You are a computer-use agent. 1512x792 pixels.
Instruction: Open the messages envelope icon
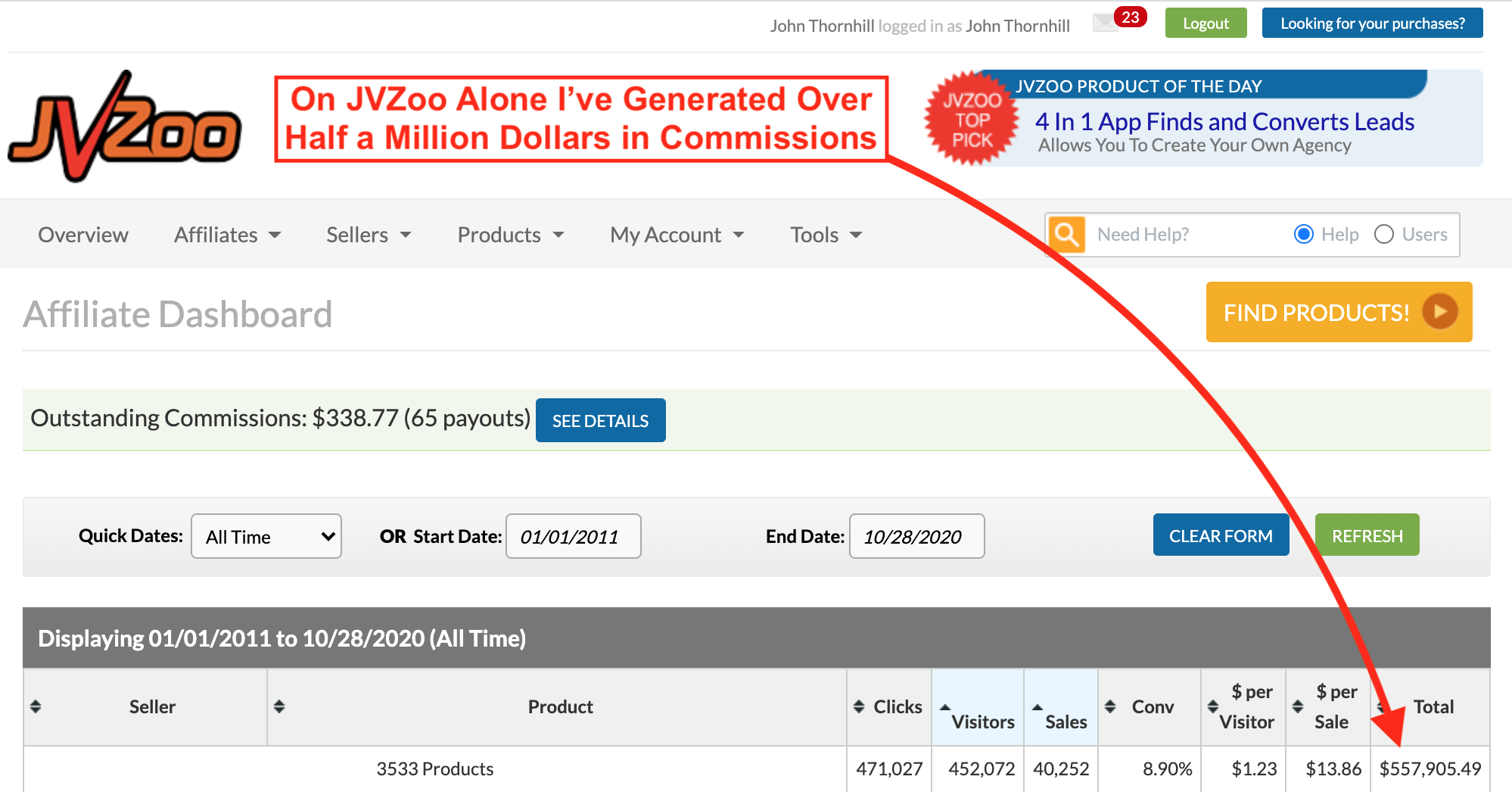point(1105,23)
